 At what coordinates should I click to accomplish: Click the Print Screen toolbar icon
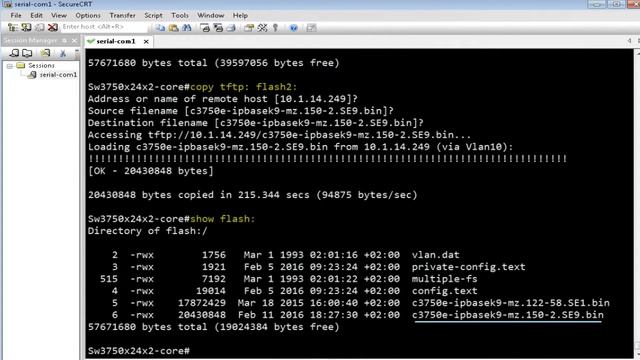click(x=205, y=27)
